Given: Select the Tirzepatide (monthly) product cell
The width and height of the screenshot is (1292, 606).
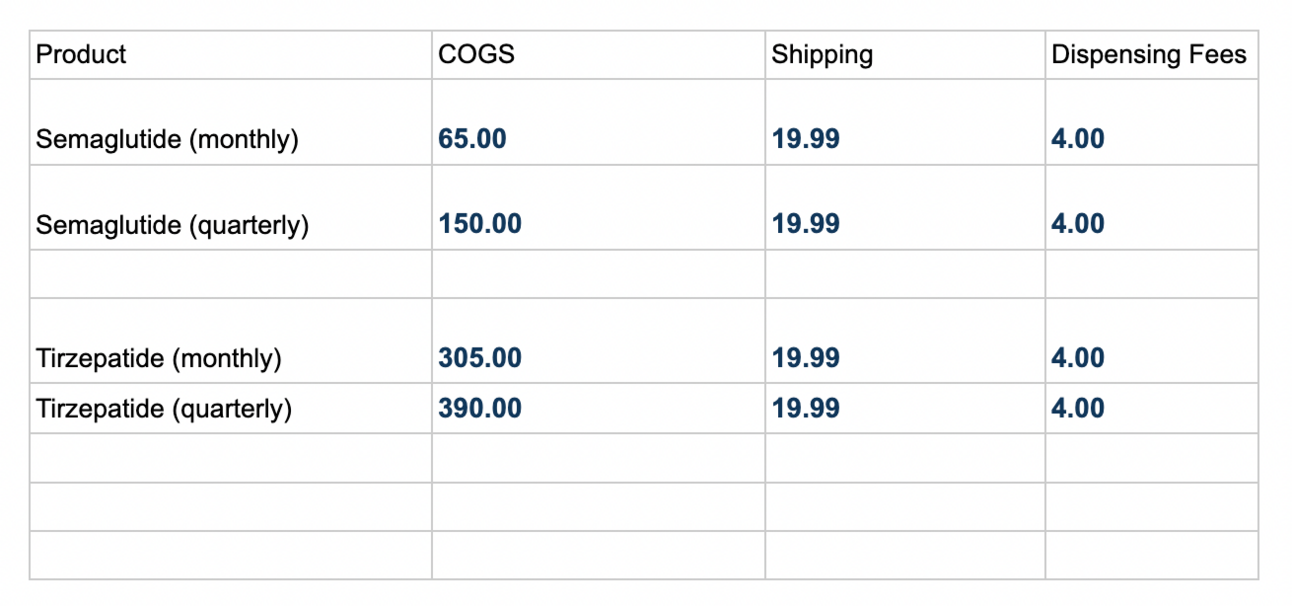Looking at the screenshot, I should [x=159, y=358].
